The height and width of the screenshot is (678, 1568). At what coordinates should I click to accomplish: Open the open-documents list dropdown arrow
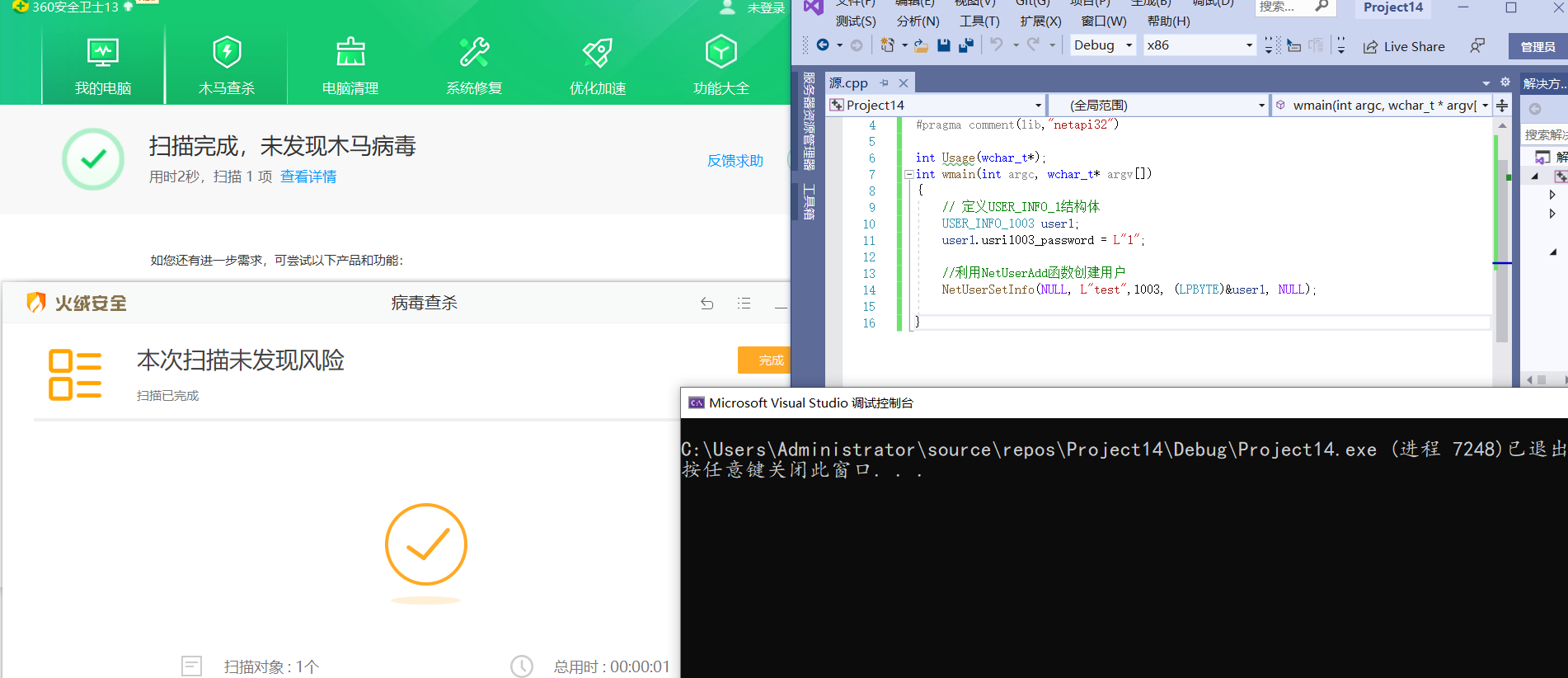coord(1486,83)
